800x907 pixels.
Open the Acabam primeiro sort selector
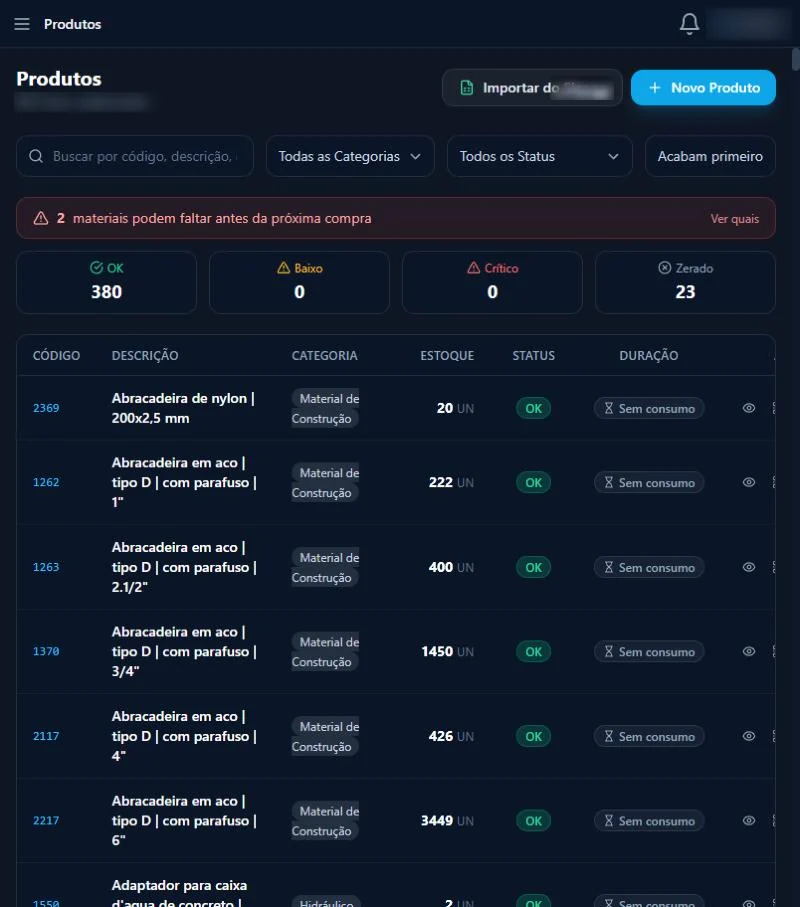point(710,156)
